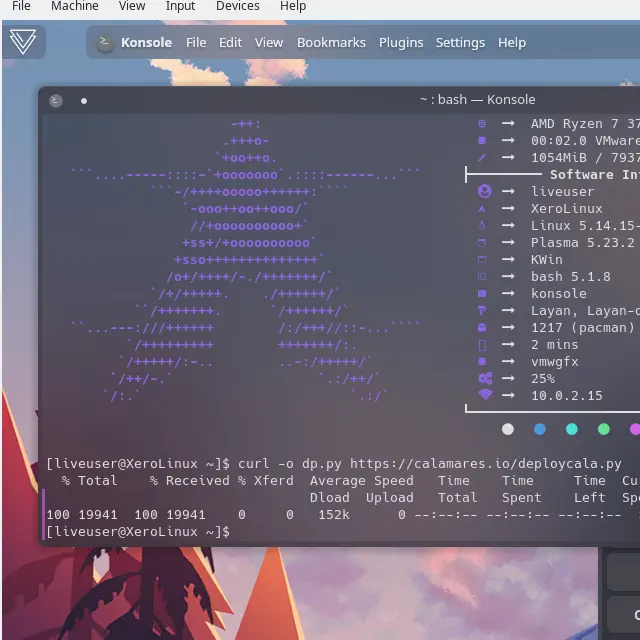This screenshot has width=640, height=640.
Task: Click the calamares.io deploycala.py URL
Action: click(x=486, y=464)
